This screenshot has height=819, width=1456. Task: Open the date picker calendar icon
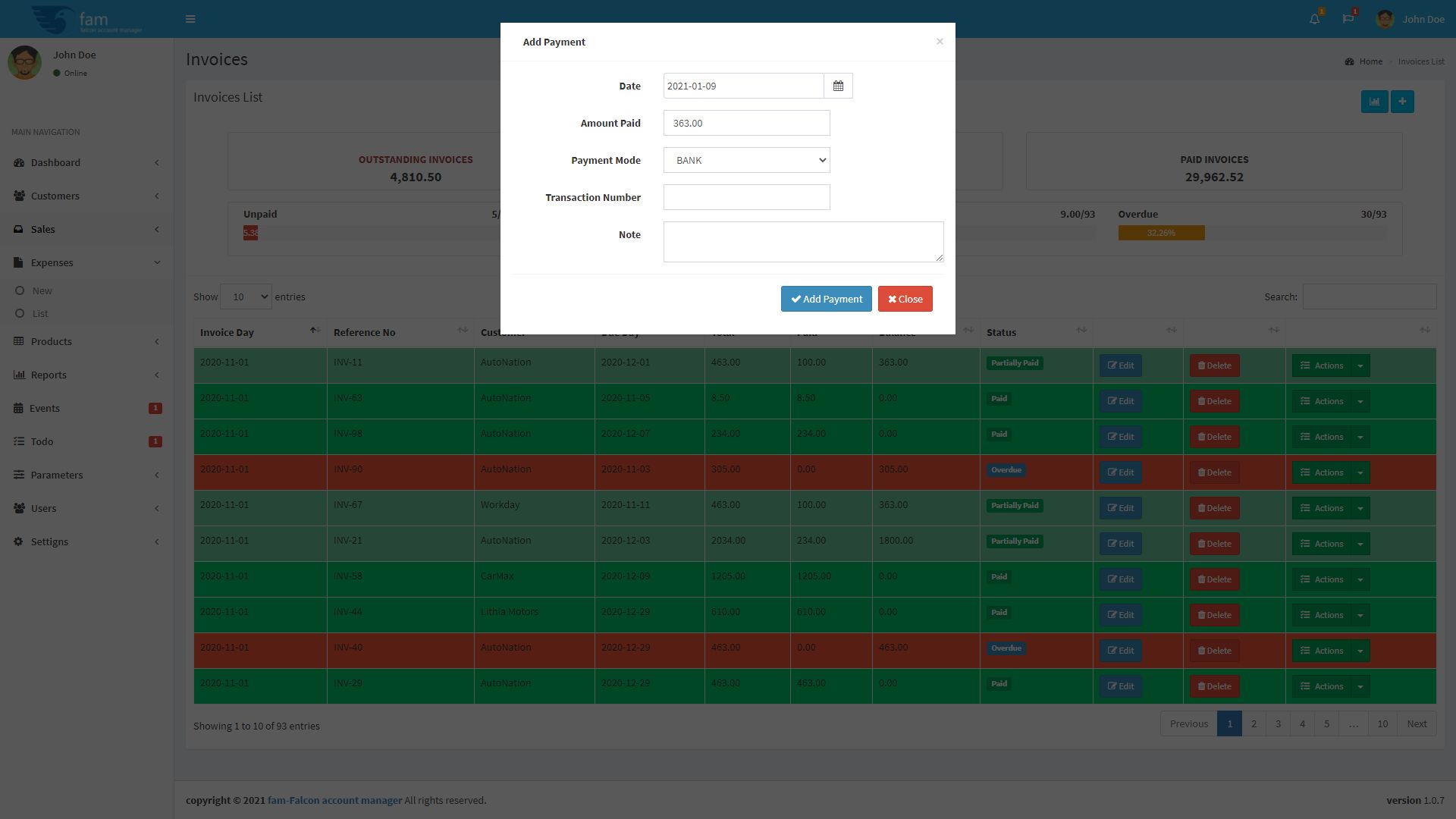click(x=838, y=86)
